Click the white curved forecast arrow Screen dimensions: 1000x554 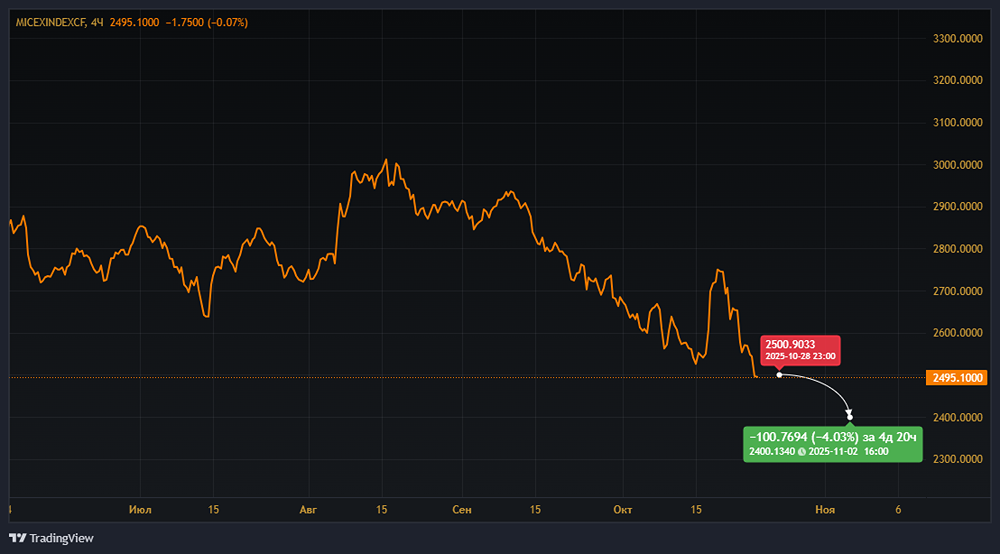pos(825,386)
